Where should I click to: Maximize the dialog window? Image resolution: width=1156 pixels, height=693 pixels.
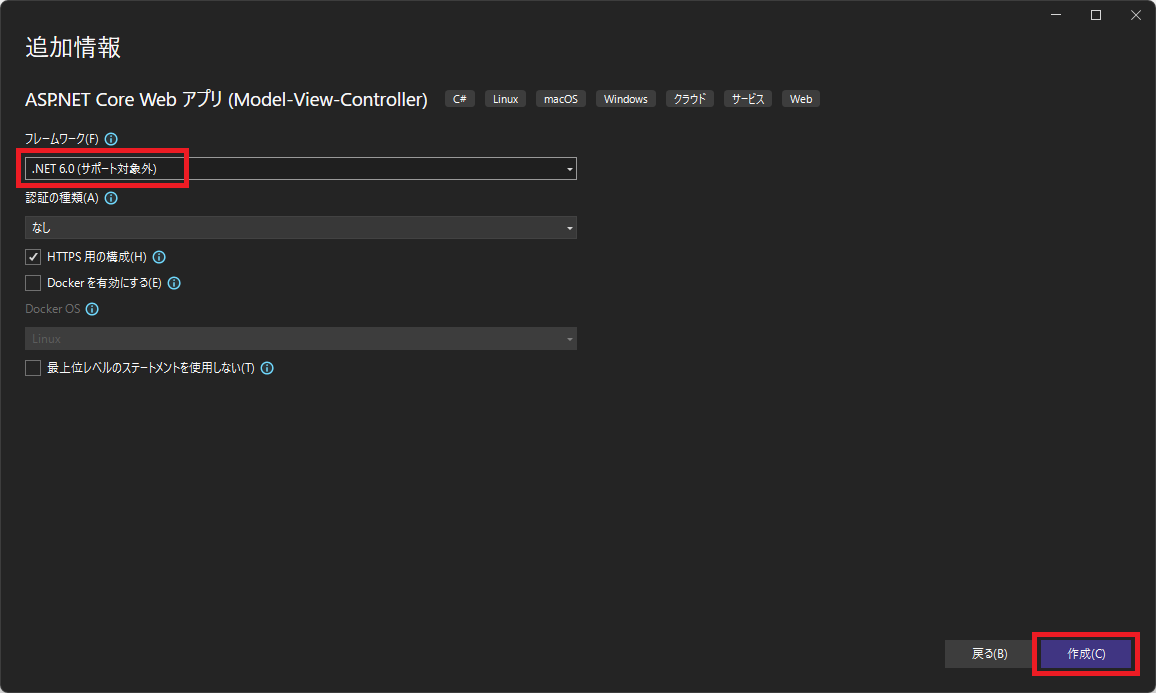(1096, 15)
